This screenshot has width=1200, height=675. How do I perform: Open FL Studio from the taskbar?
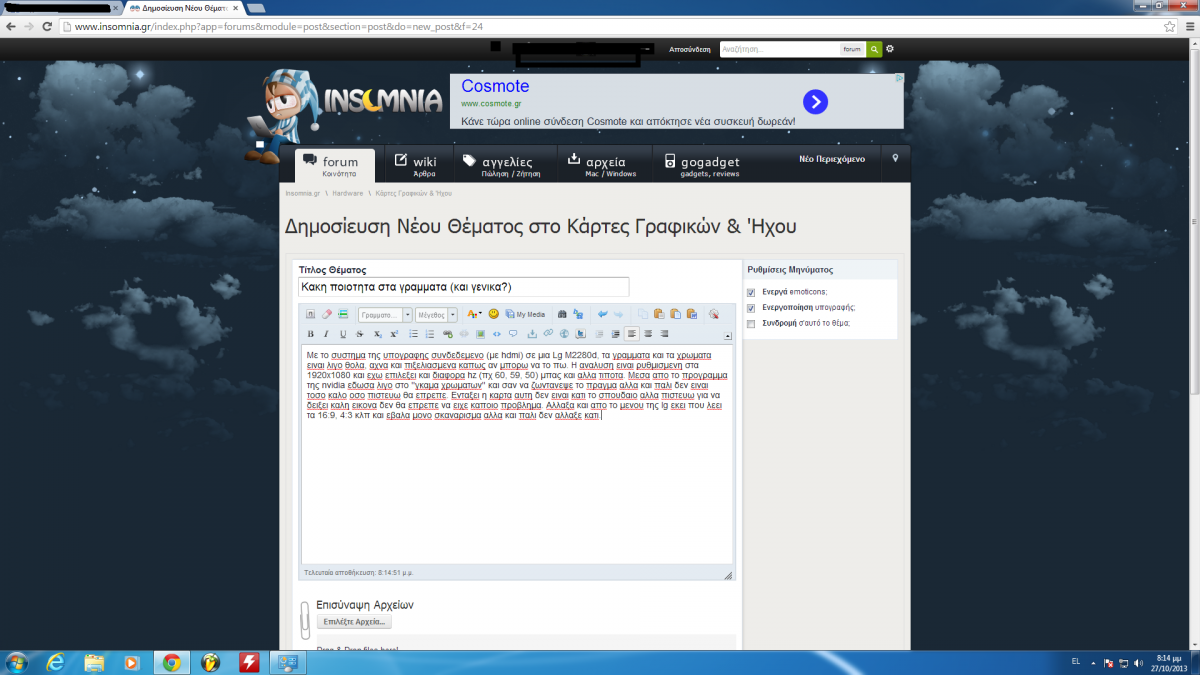pos(210,662)
